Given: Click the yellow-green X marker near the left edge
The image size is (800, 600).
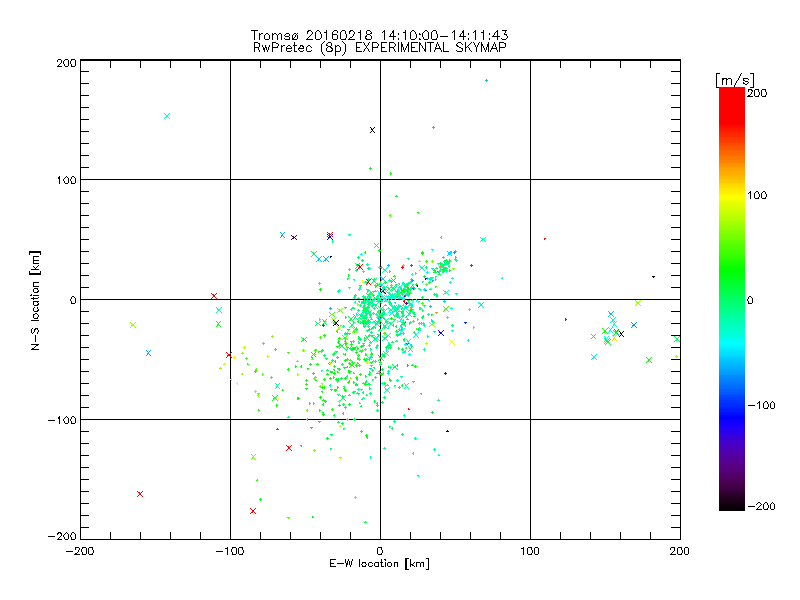Looking at the screenshot, I should pos(133,325).
